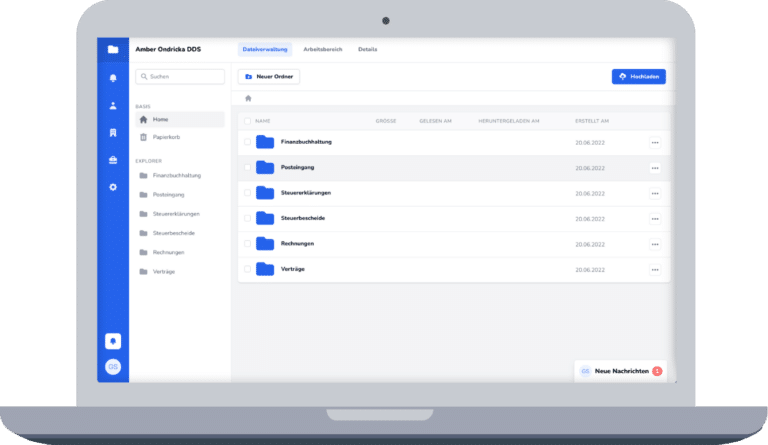Open notifications bell in the sidebar
Screen dimensions: 768x445
(x=113, y=78)
